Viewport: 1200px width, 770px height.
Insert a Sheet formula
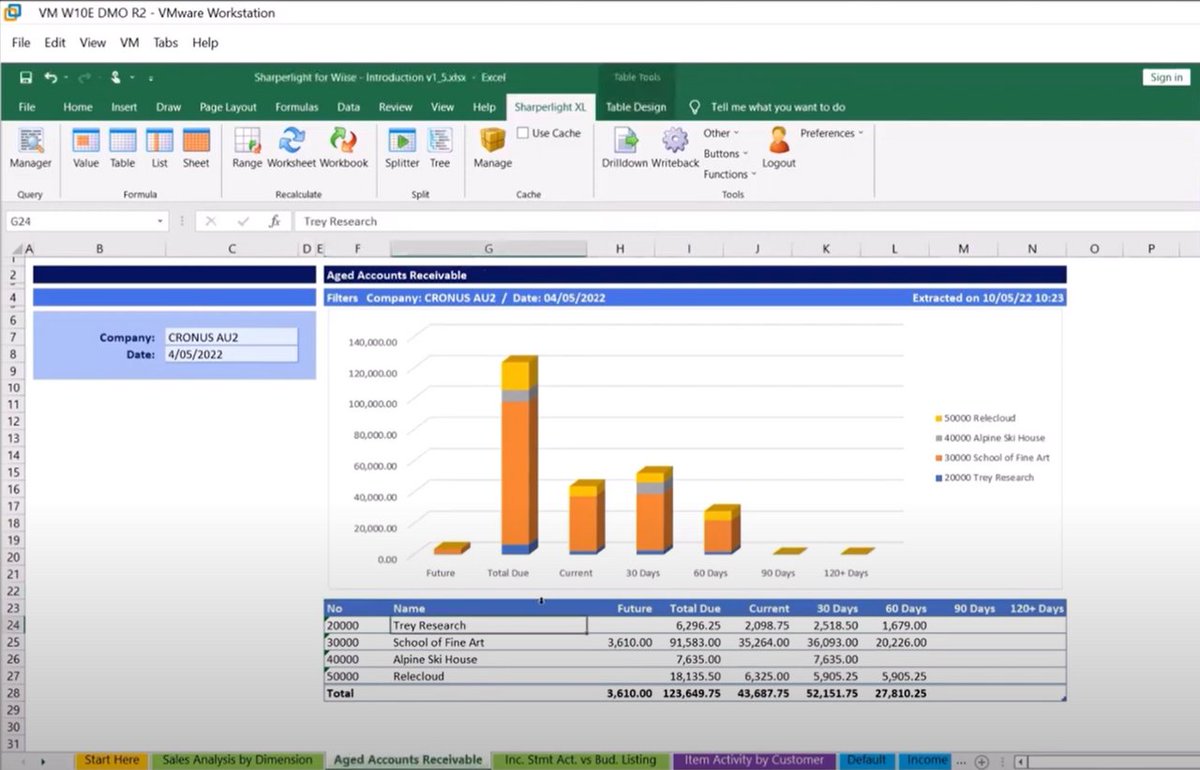(196, 148)
